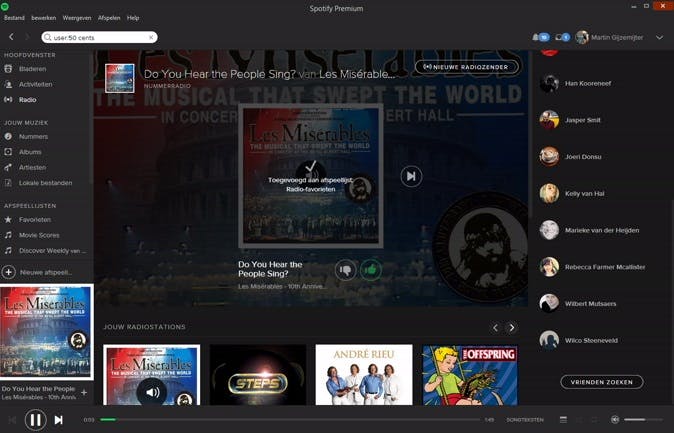The width and height of the screenshot is (674, 433).
Task: Open the André Rieu radio station tile
Action: coord(364,375)
